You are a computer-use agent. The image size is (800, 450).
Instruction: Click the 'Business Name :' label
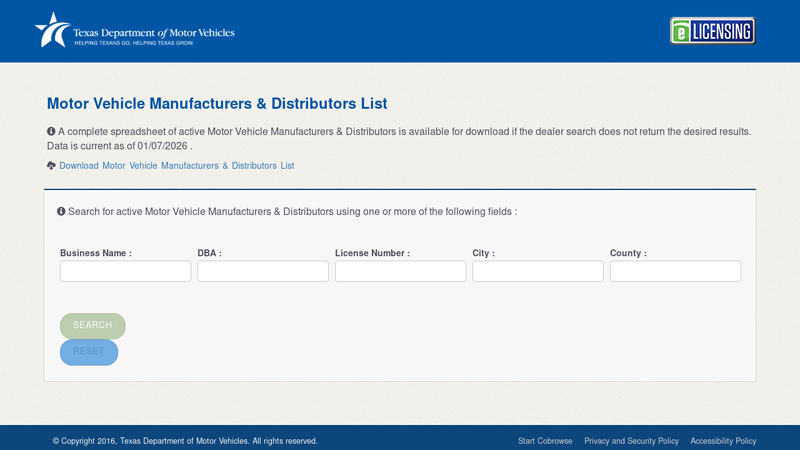click(96, 253)
